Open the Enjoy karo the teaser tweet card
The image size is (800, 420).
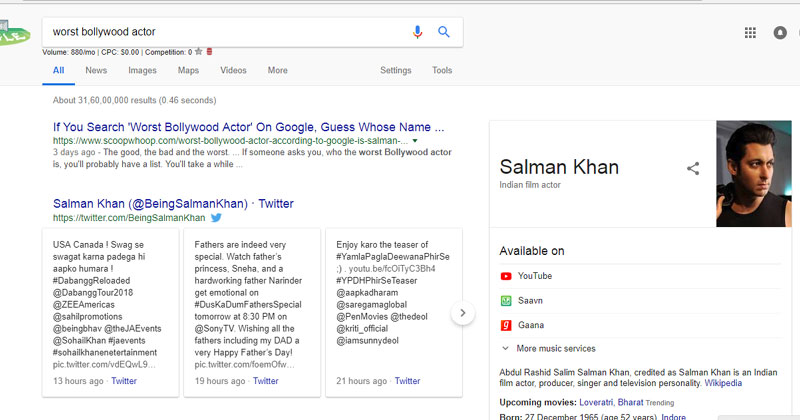(394, 313)
